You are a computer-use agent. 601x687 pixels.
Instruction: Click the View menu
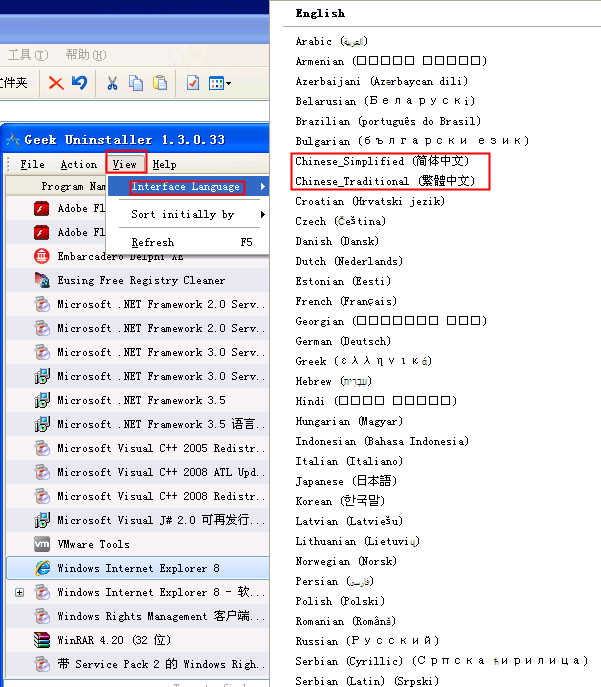(x=125, y=164)
